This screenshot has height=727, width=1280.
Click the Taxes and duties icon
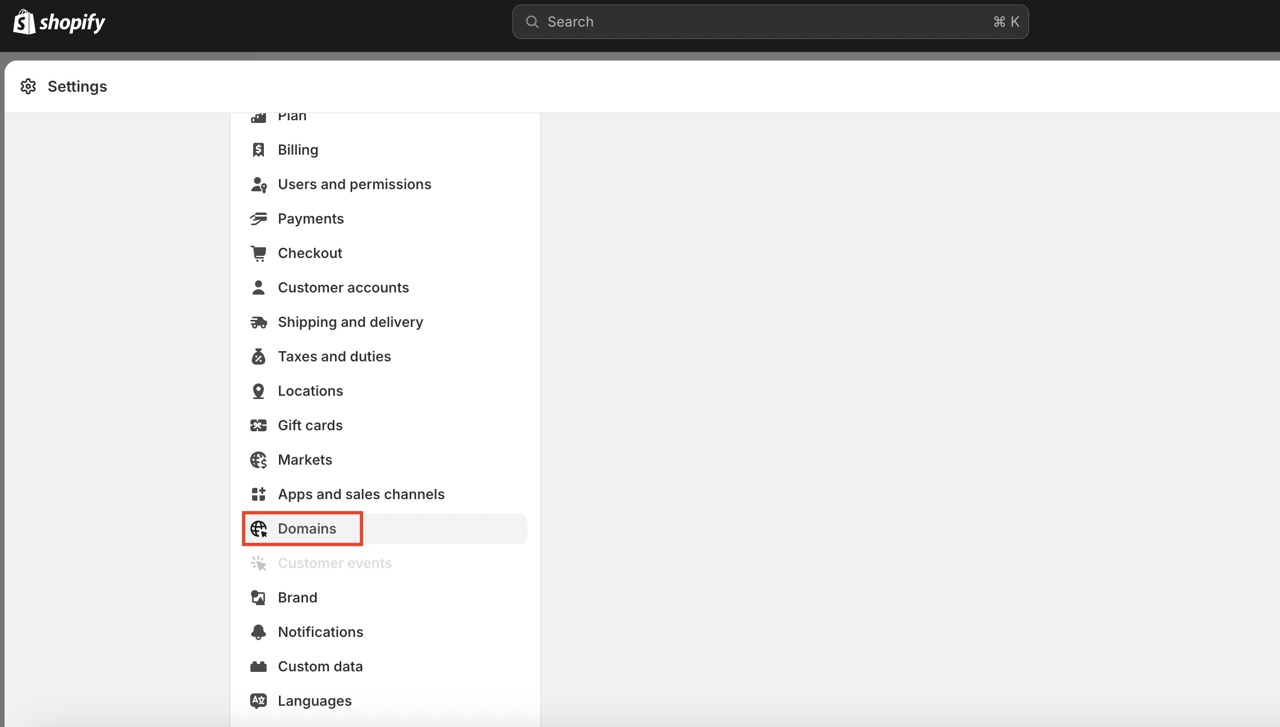(x=259, y=357)
